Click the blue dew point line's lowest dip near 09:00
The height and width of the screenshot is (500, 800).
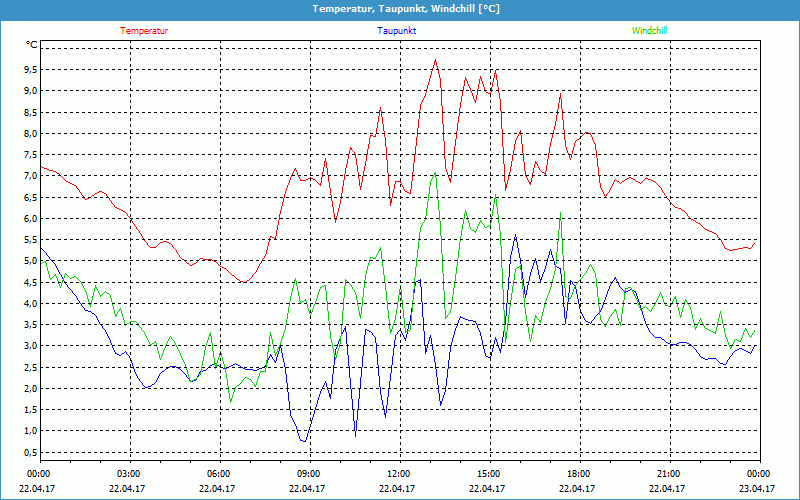[304, 441]
